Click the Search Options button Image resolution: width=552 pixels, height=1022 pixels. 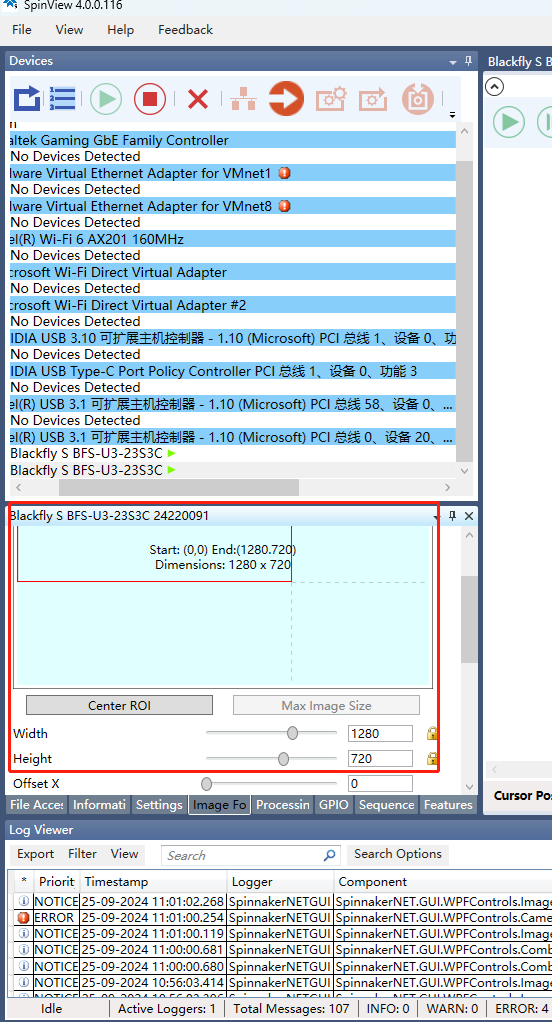point(398,854)
